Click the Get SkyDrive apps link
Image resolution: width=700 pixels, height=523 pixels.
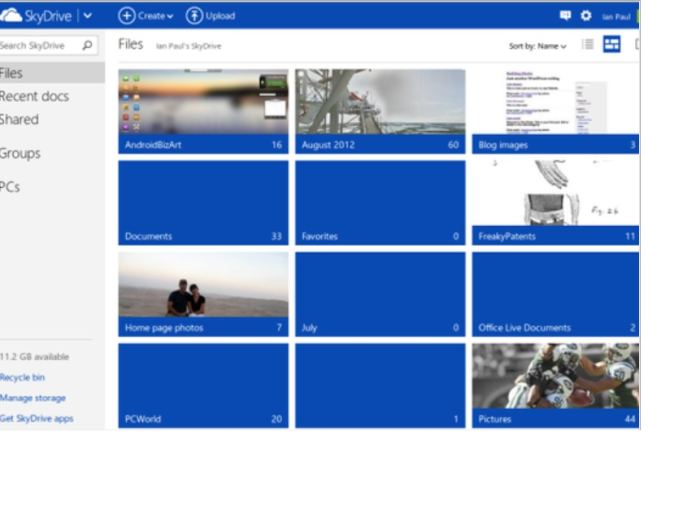(37, 418)
